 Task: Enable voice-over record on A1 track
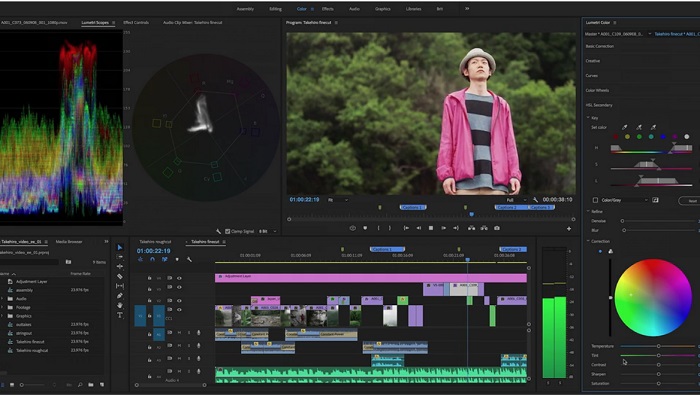click(199, 333)
